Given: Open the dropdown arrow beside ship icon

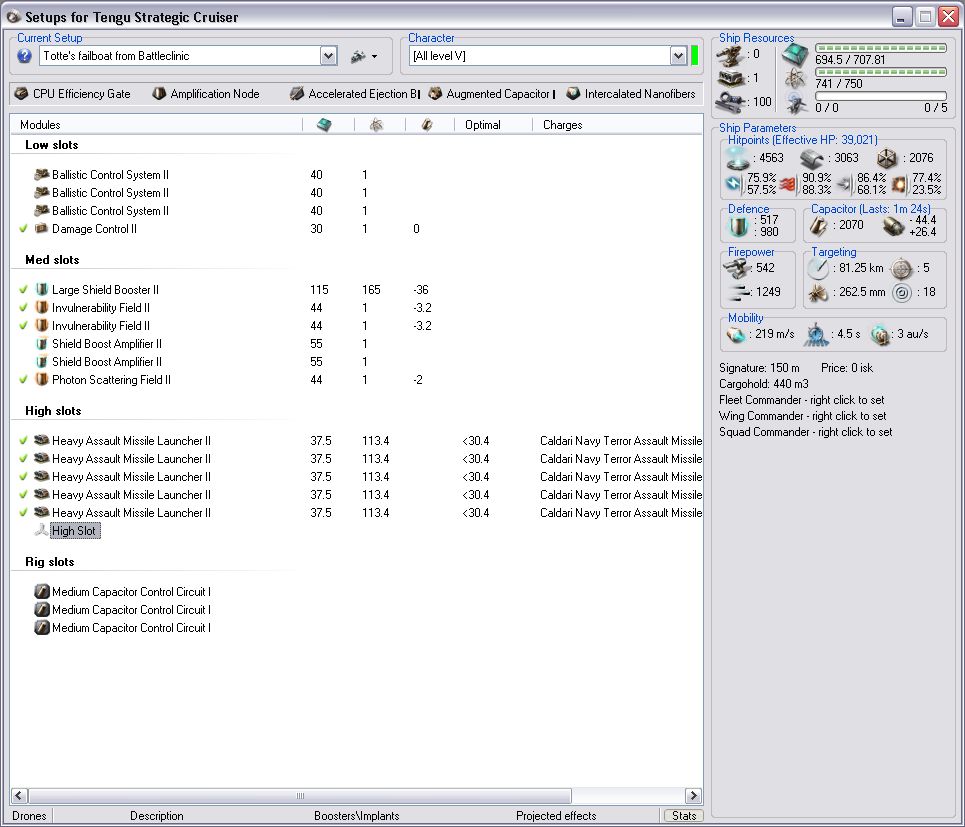Looking at the screenshot, I should pos(374,57).
